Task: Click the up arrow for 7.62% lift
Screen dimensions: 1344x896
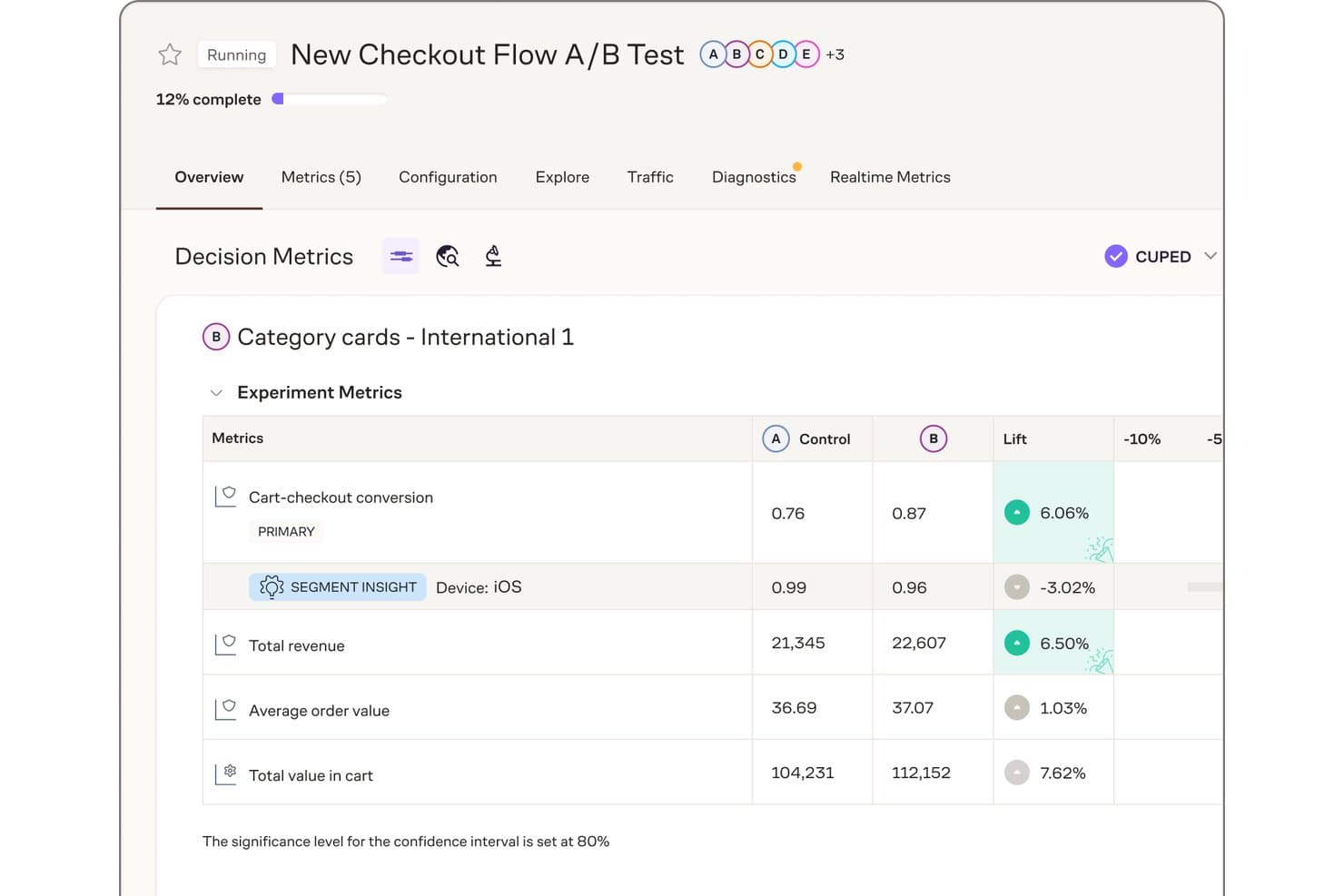Action: pyautogui.click(x=1017, y=773)
